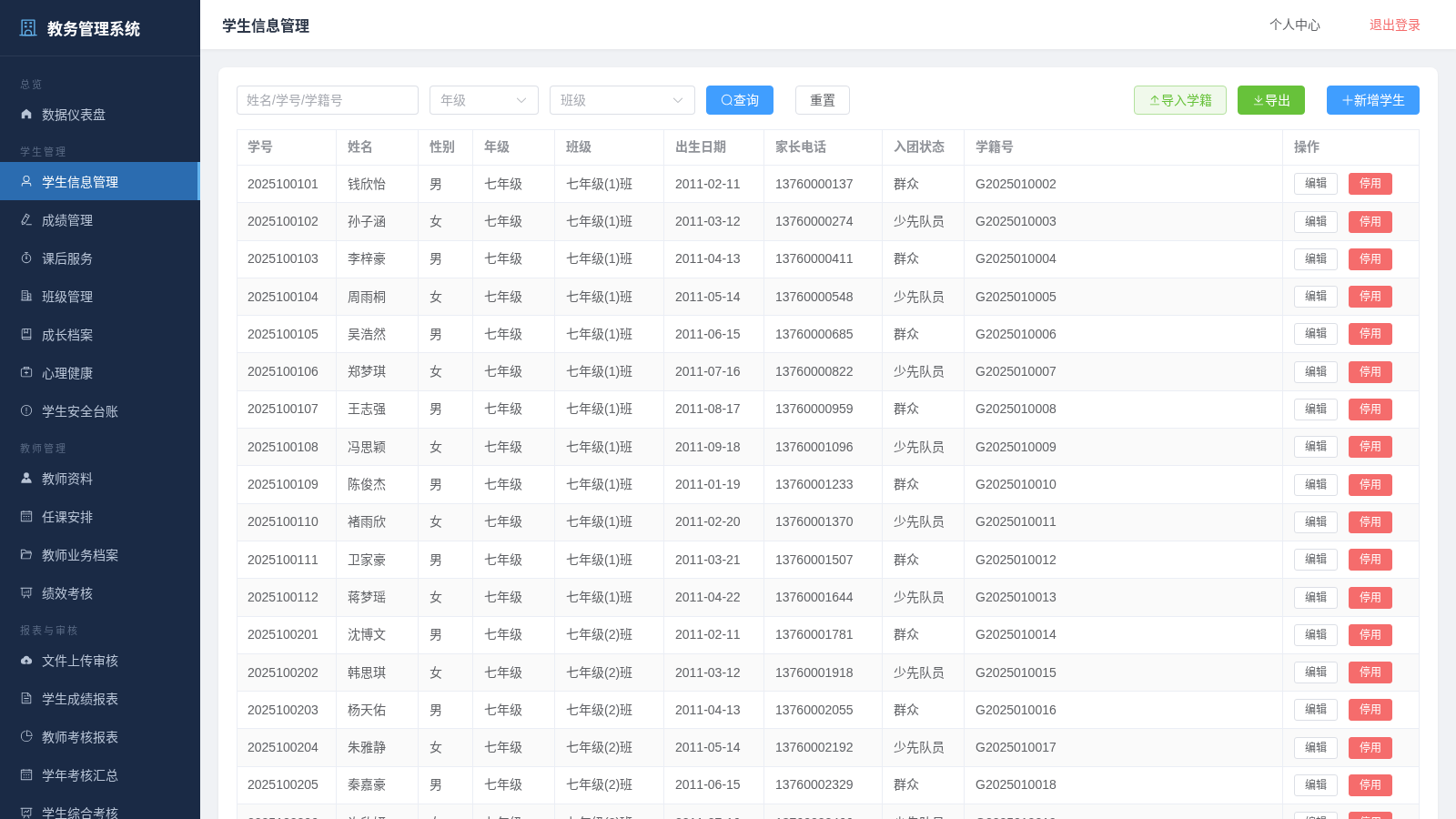The width and height of the screenshot is (1456, 819).
Task: Click 停用 for 郑梦琪
Action: (1370, 371)
